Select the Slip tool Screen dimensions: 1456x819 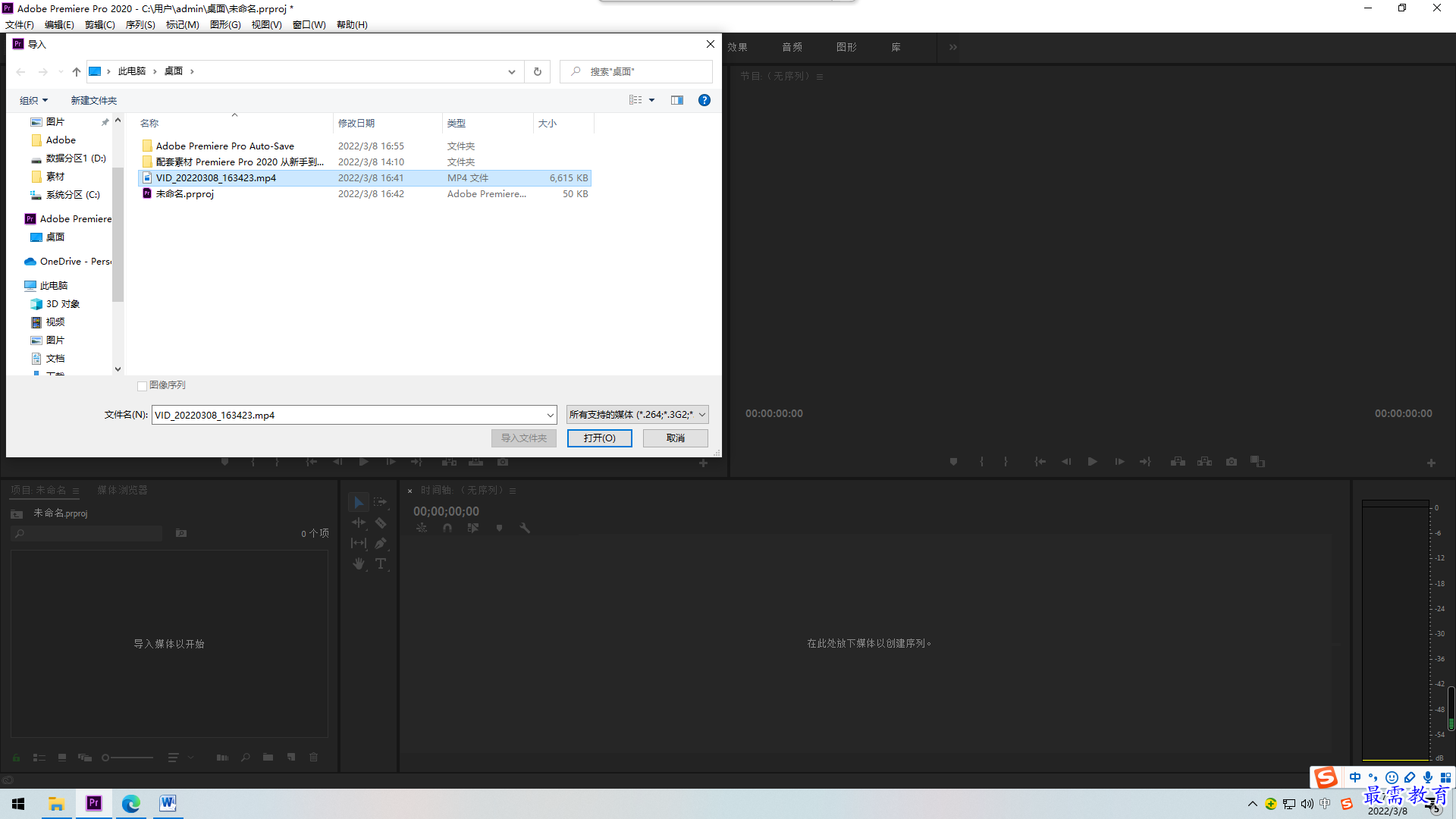coord(359,543)
